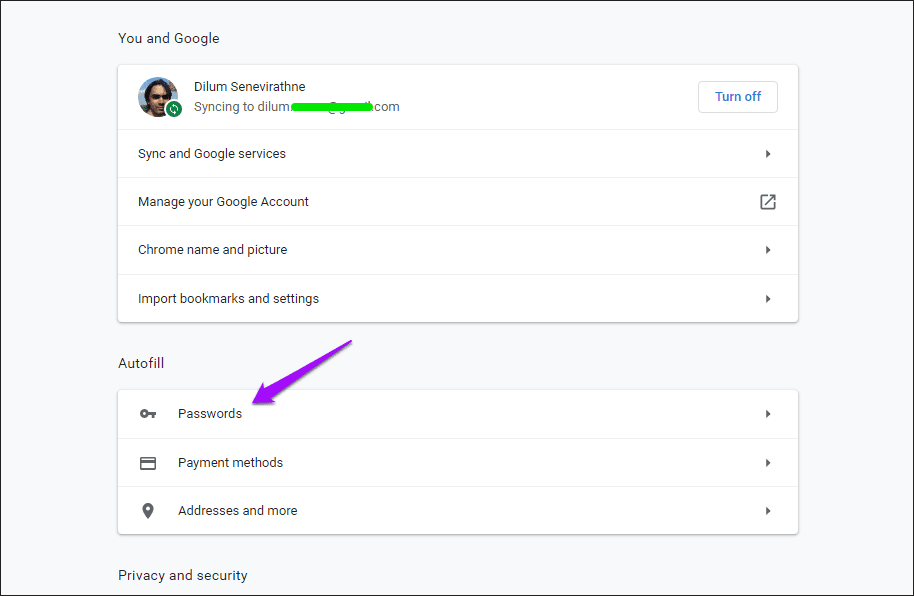Click the profile avatar picture
This screenshot has height=596, width=914.
(x=156, y=95)
